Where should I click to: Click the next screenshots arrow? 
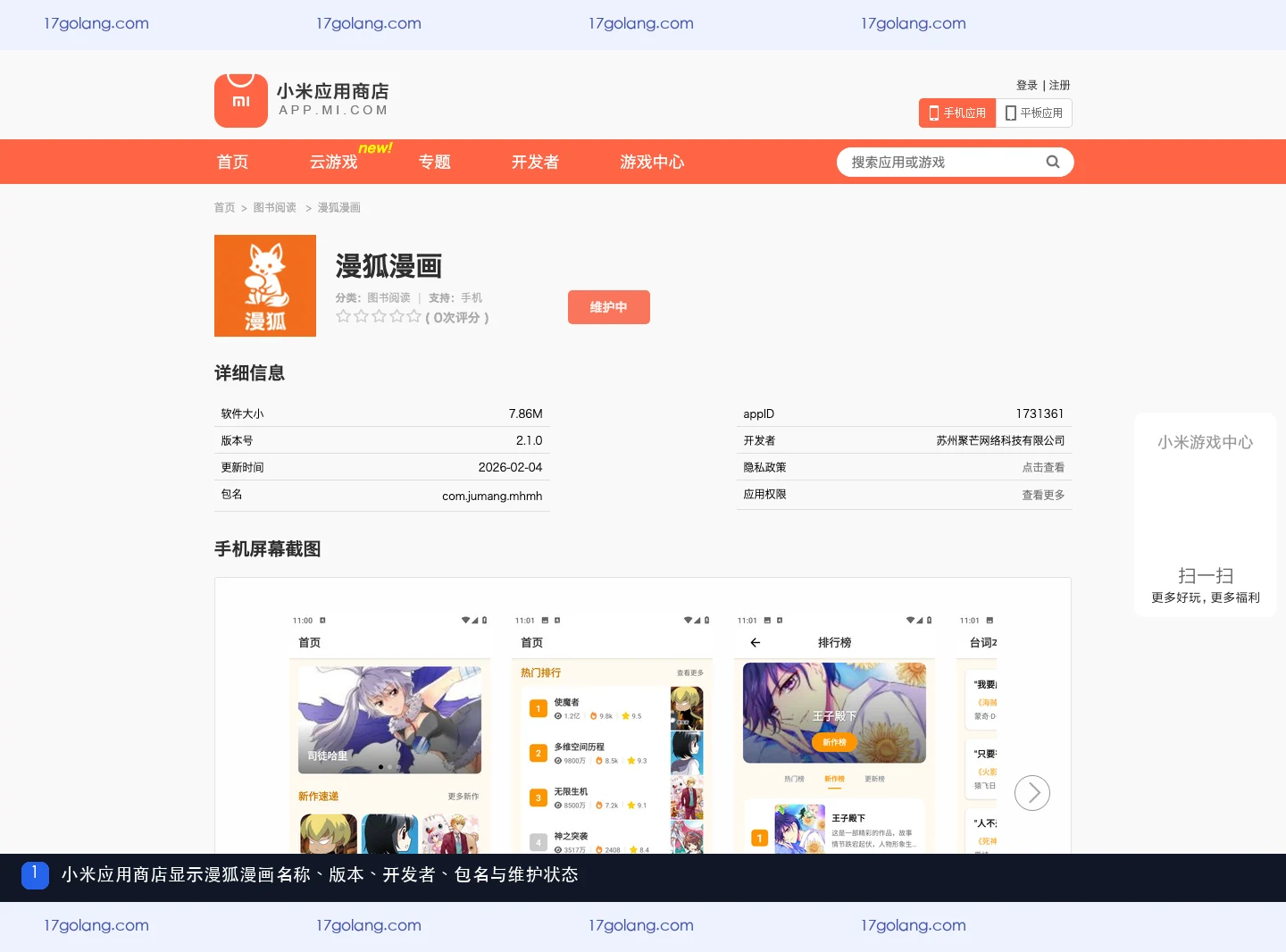(x=1032, y=793)
